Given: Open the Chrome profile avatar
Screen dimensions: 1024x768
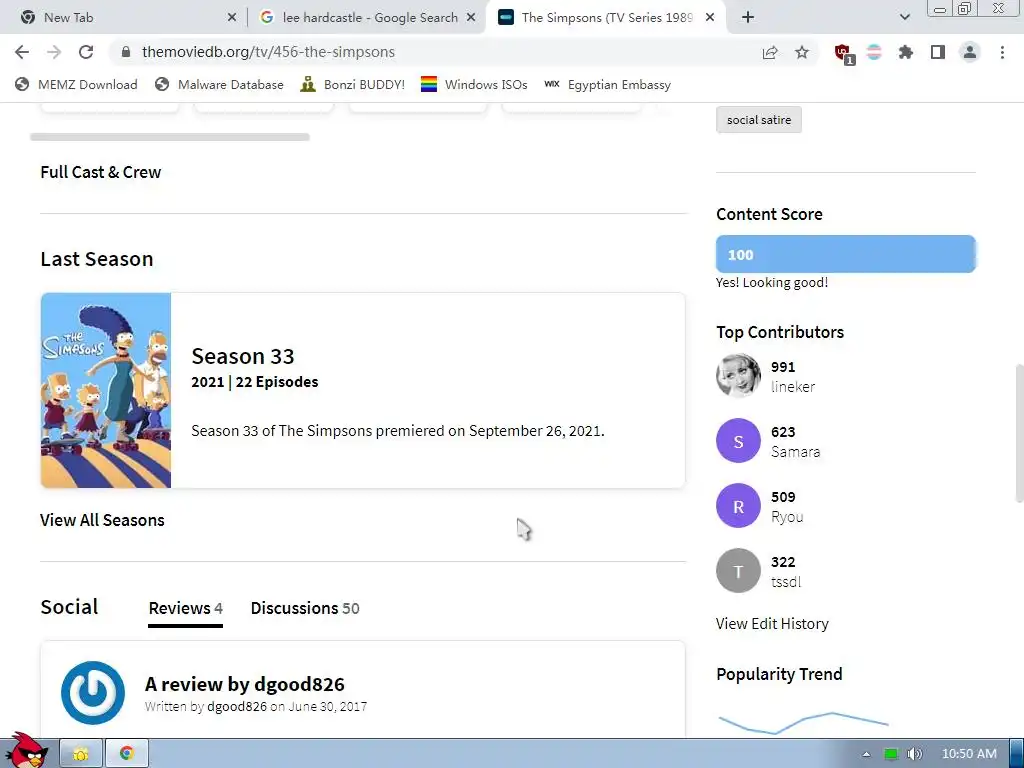Looking at the screenshot, I should point(970,52).
